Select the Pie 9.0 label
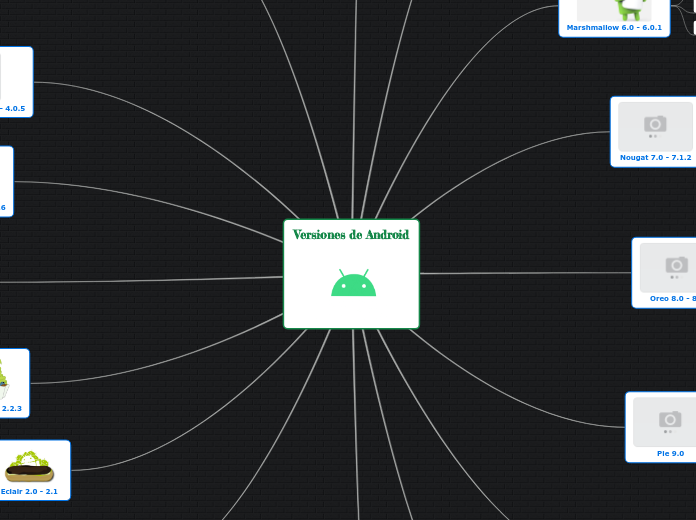This screenshot has width=696, height=520. pos(670,453)
